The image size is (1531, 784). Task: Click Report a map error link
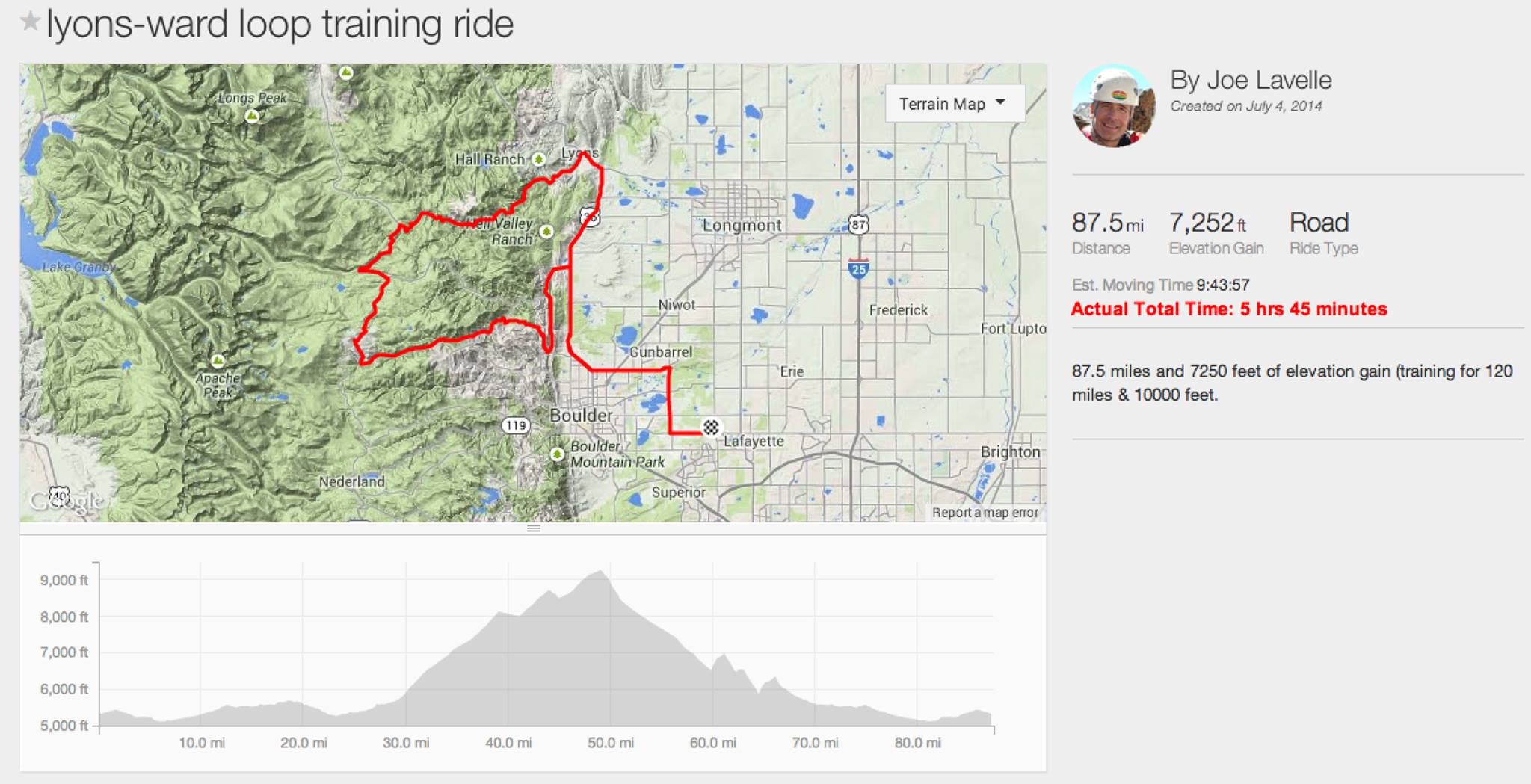pos(985,513)
